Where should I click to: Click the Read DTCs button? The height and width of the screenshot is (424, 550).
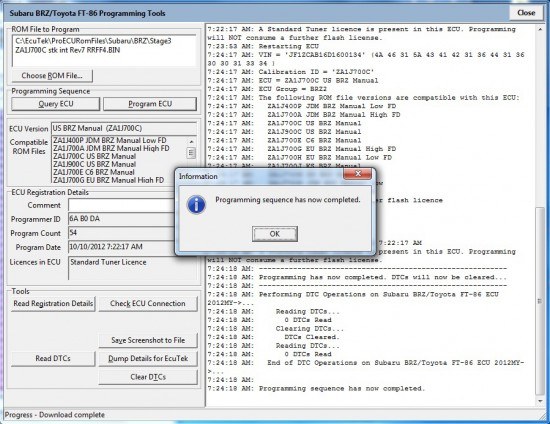(53, 359)
